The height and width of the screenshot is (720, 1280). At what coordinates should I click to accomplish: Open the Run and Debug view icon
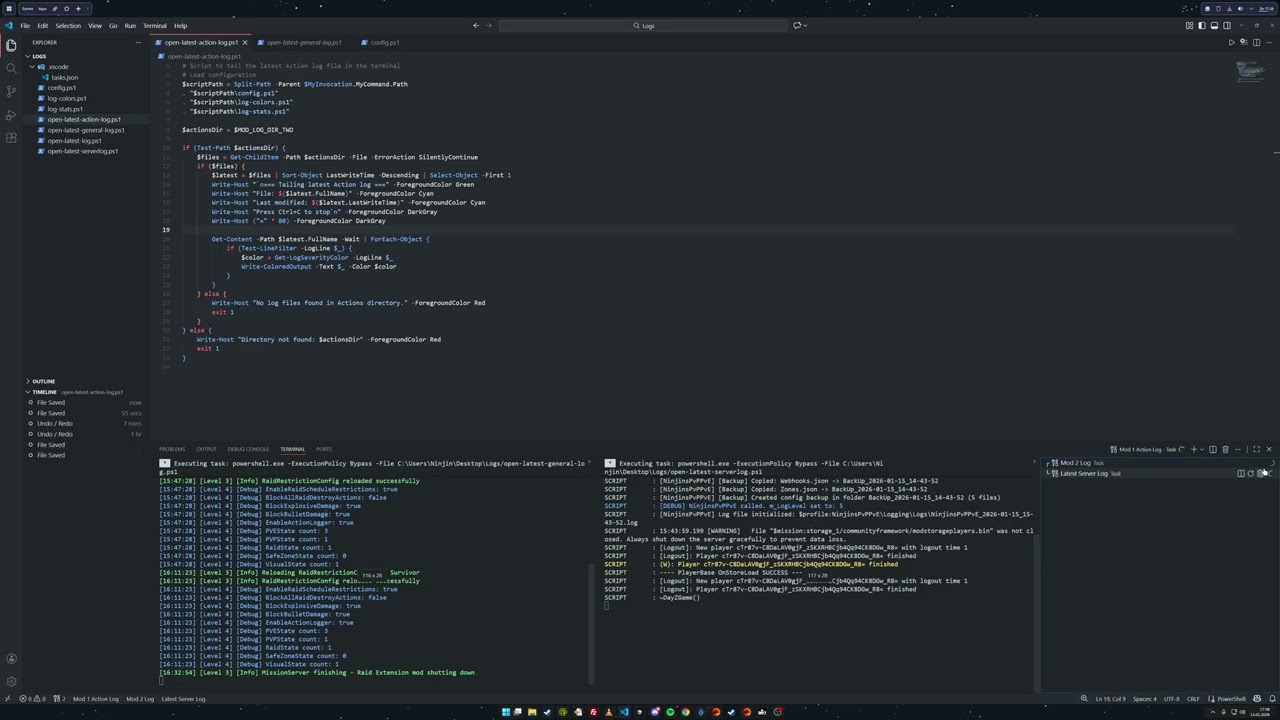tap(11, 114)
